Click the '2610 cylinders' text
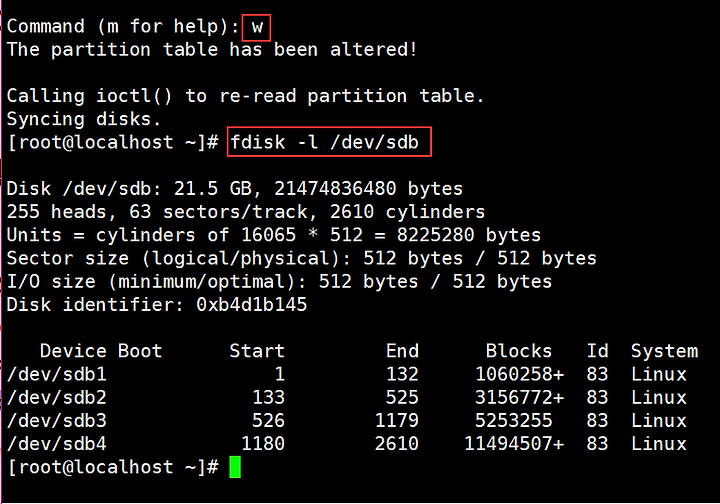 click(407, 212)
